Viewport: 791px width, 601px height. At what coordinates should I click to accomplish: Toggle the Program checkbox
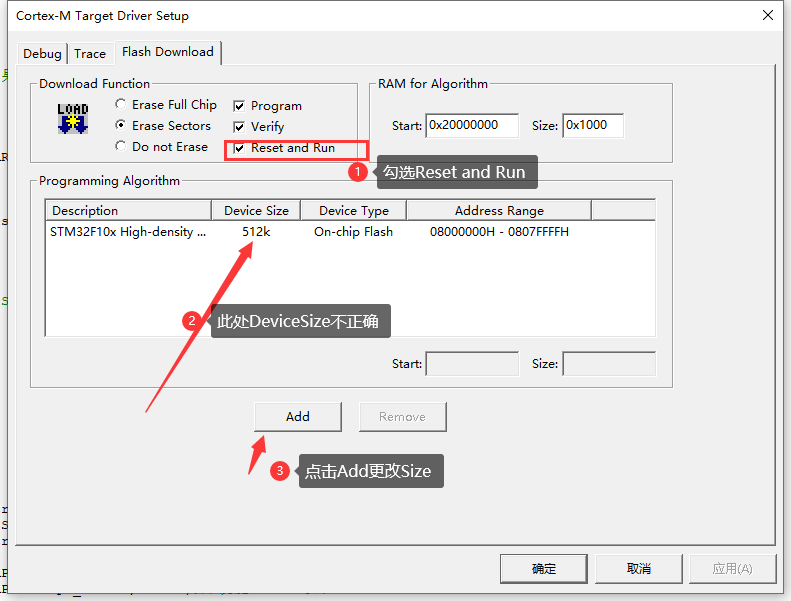pyautogui.click(x=268, y=106)
